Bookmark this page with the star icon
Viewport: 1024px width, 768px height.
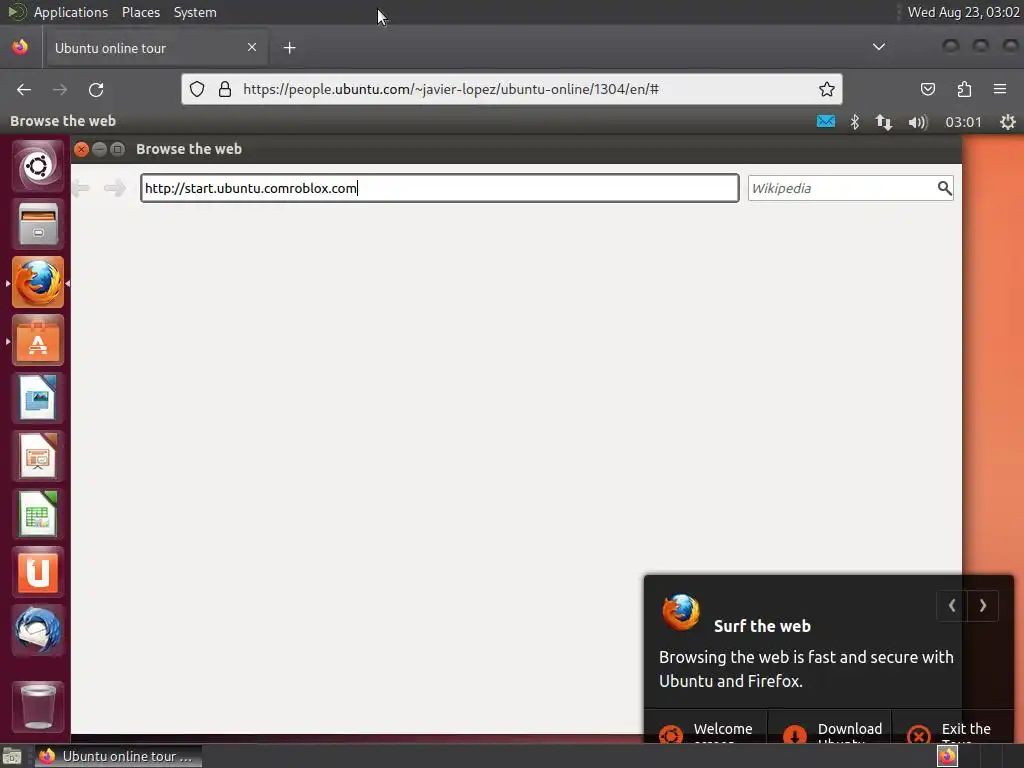tap(827, 89)
